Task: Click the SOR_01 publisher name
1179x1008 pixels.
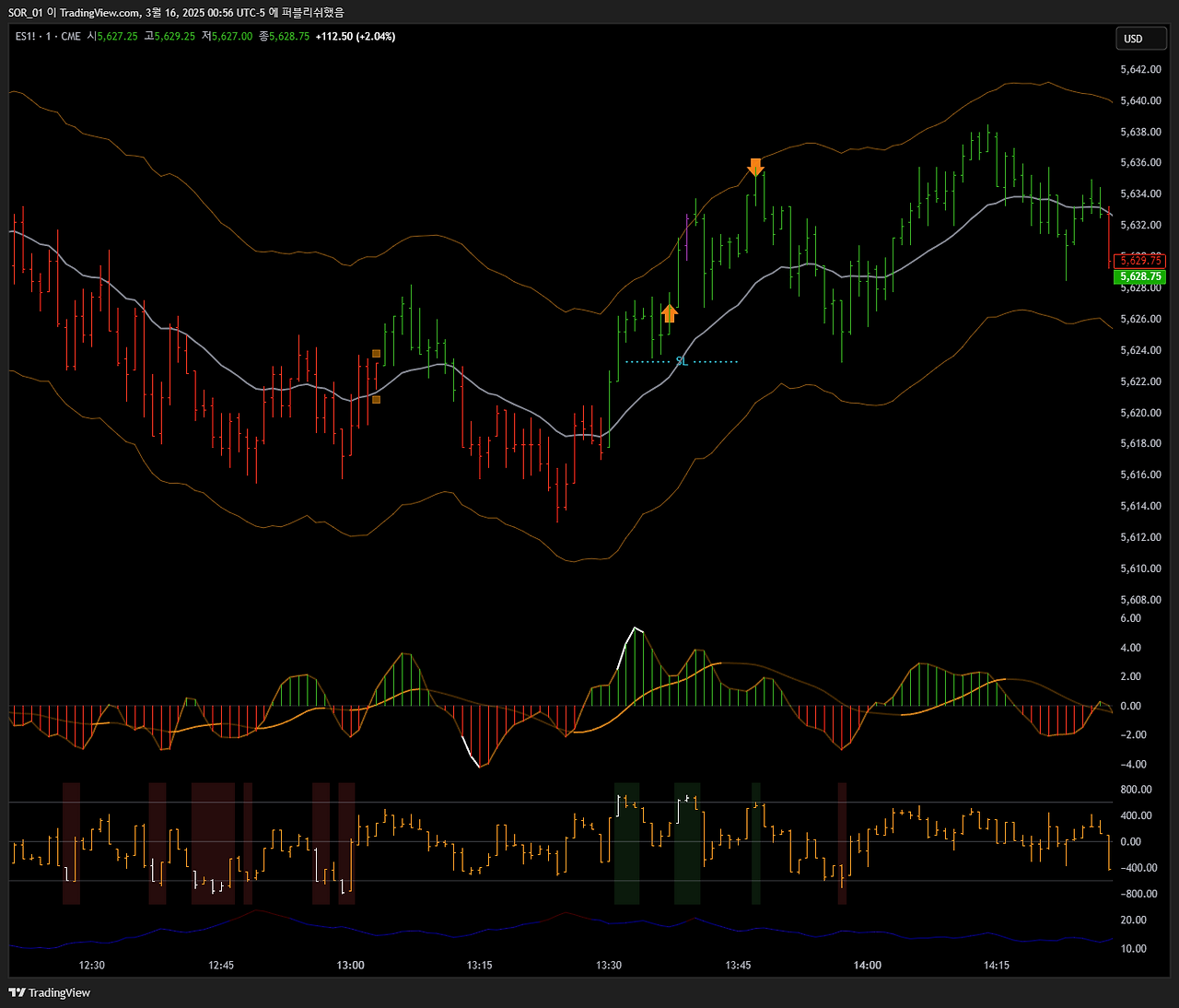Action: (26, 13)
